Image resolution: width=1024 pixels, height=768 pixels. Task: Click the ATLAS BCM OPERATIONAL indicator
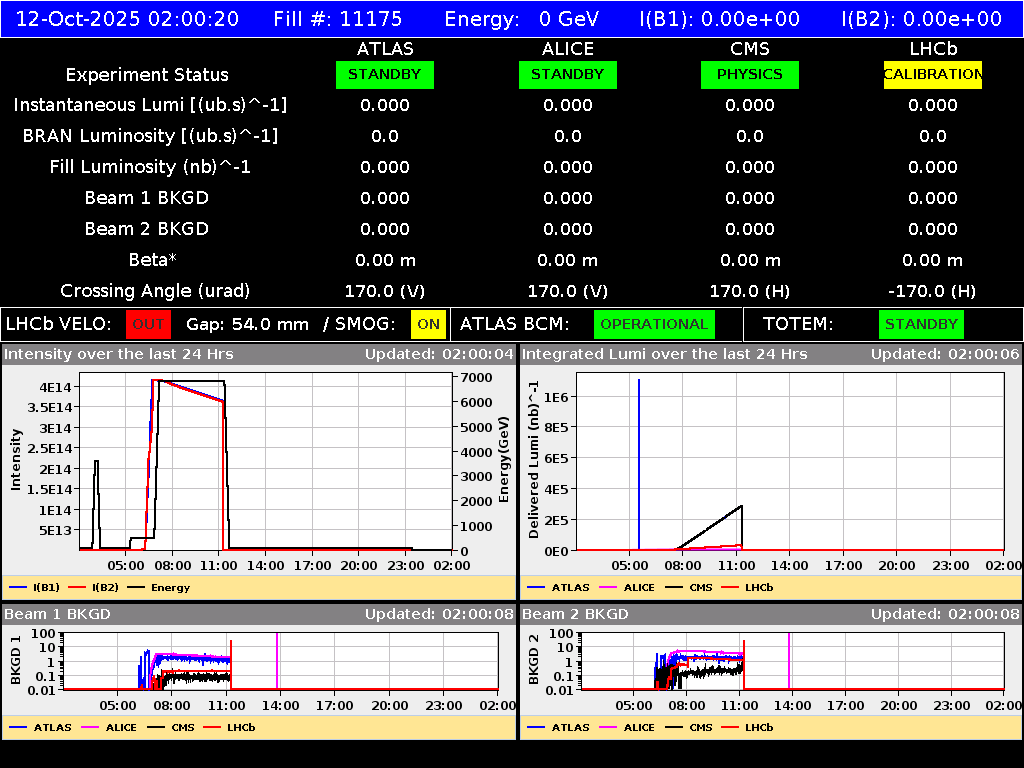click(x=654, y=324)
